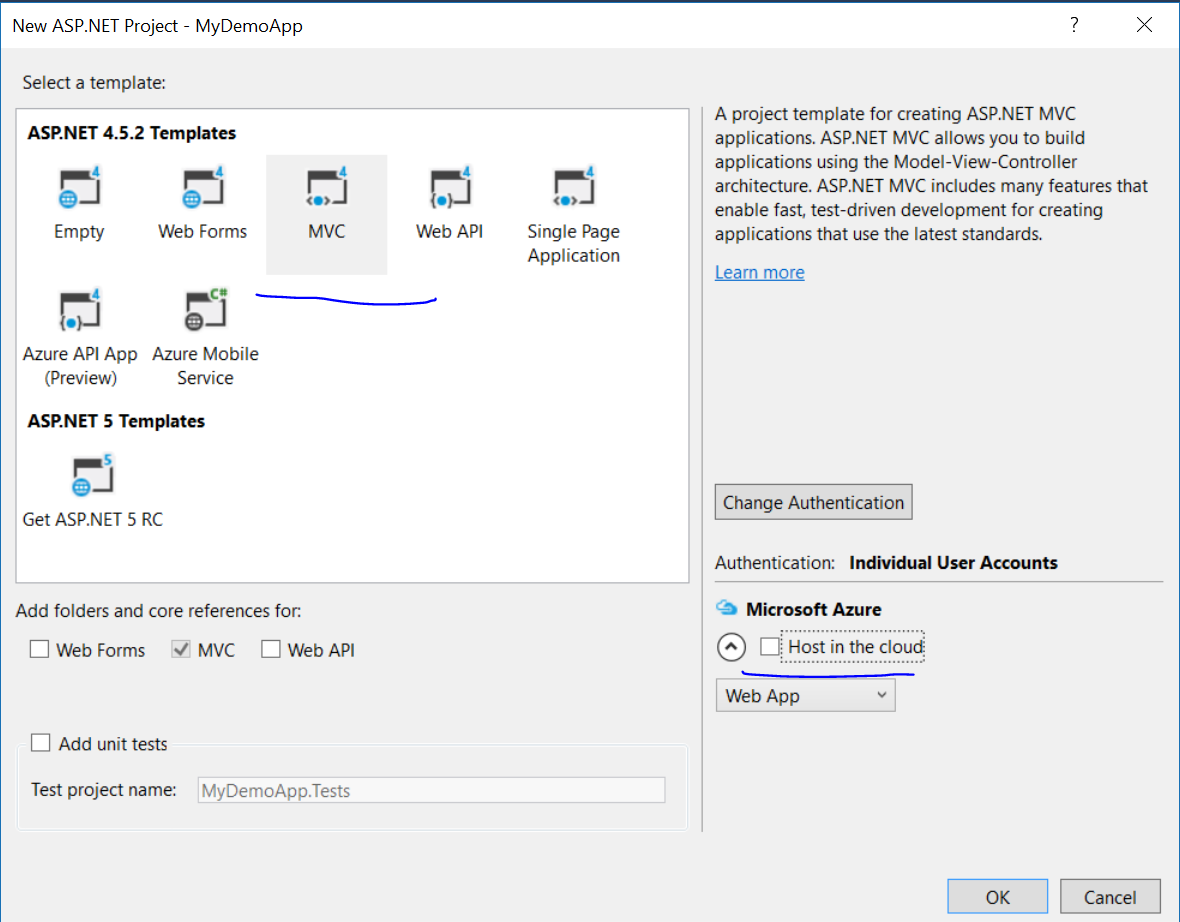The height and width of the screenshot is (922, 1180).
Task: Collapse the Microsoft Azure section chevron
Action: pos(731,647)
